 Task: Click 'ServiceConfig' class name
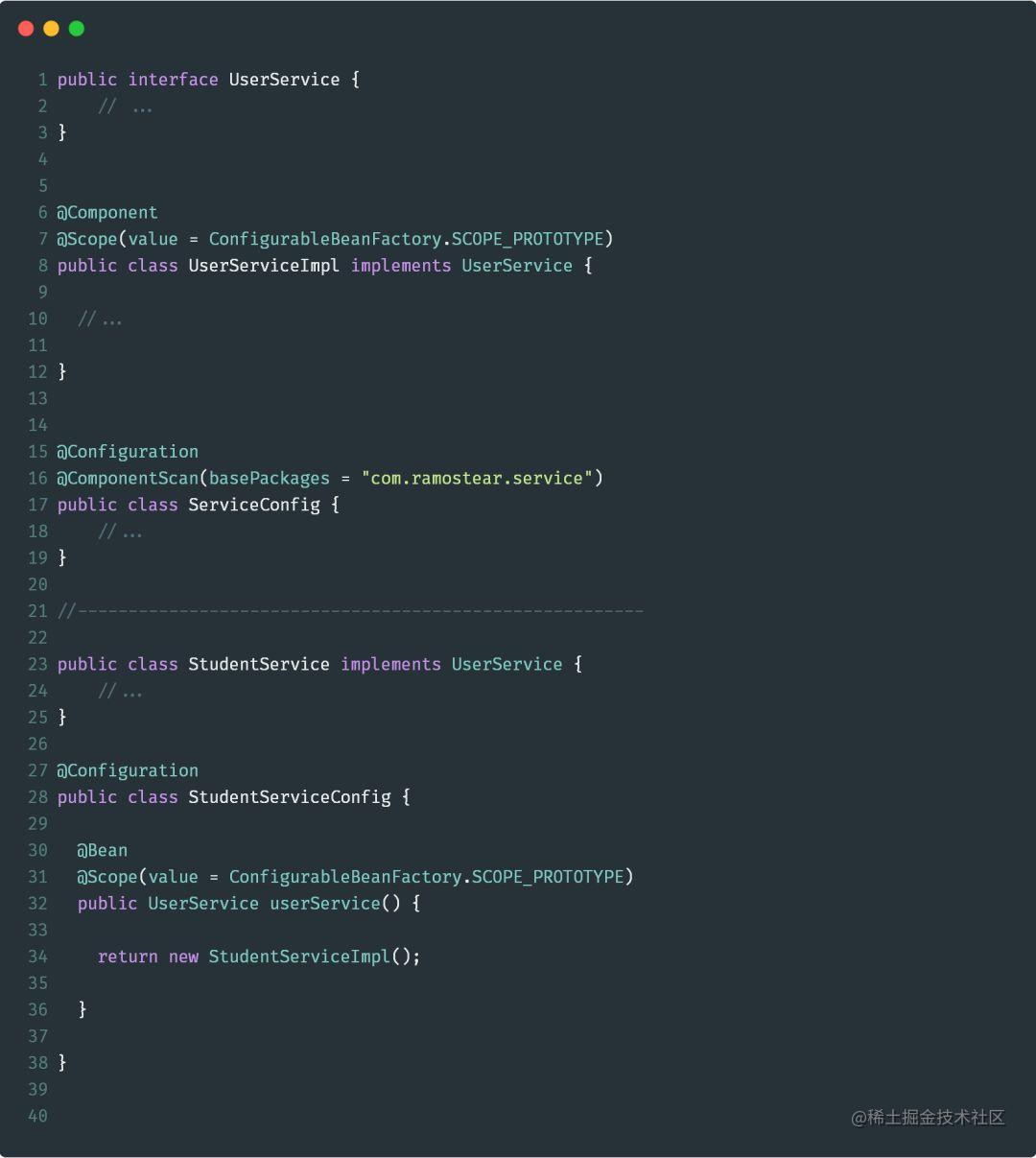(254, 505)
